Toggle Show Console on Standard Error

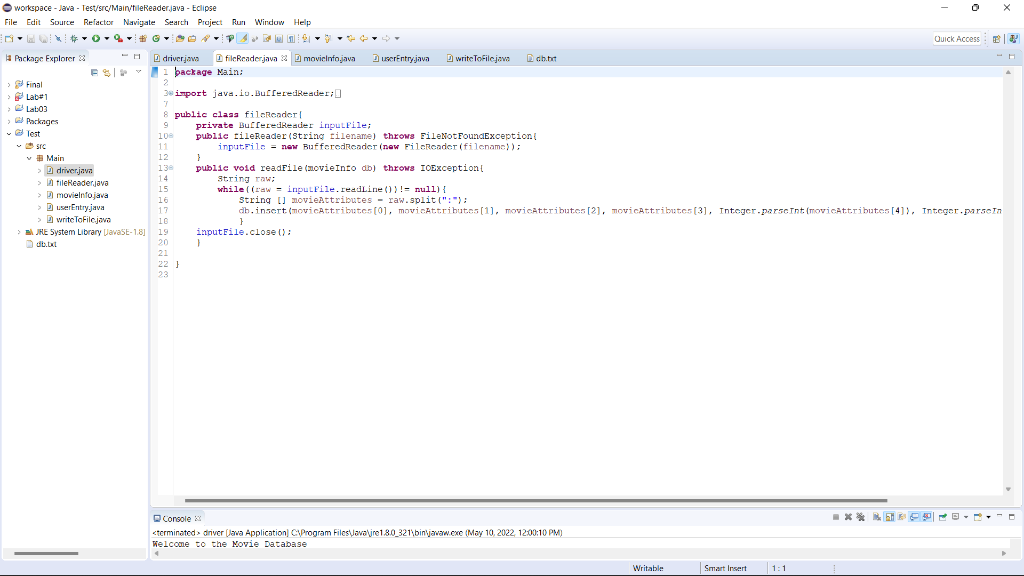point(927,517)
